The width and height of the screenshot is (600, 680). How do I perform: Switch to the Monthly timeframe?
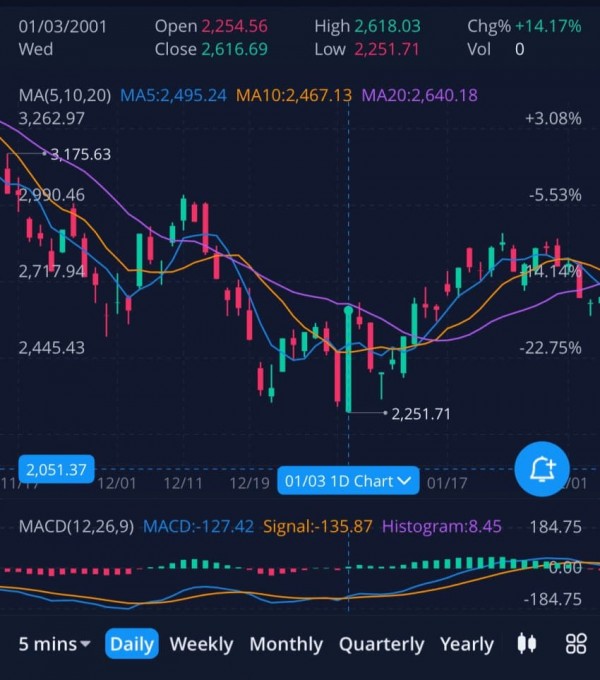[286, 644]
